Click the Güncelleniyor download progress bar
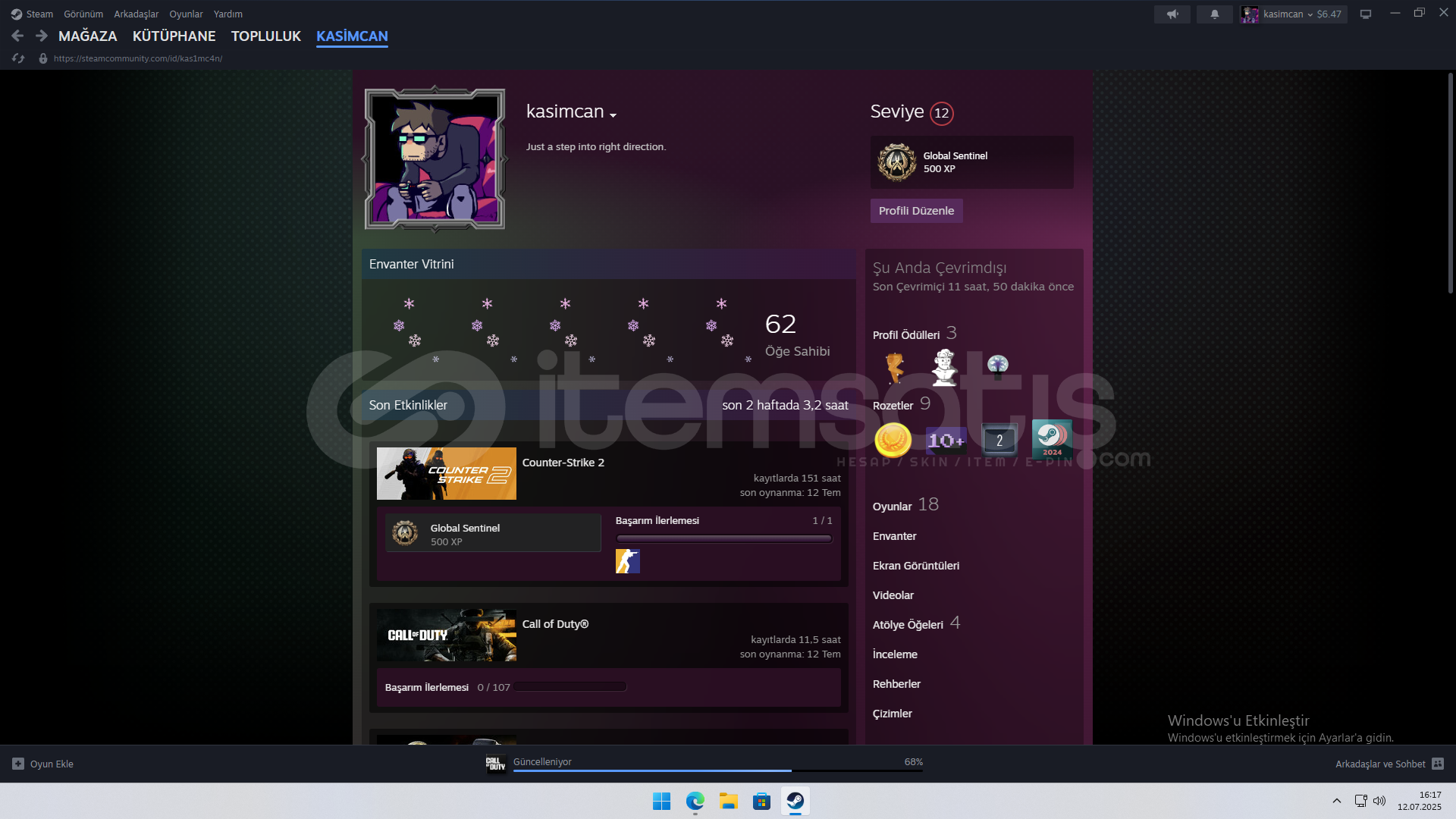The height and width of the screenshot is (819, 1456). [718, 770]
